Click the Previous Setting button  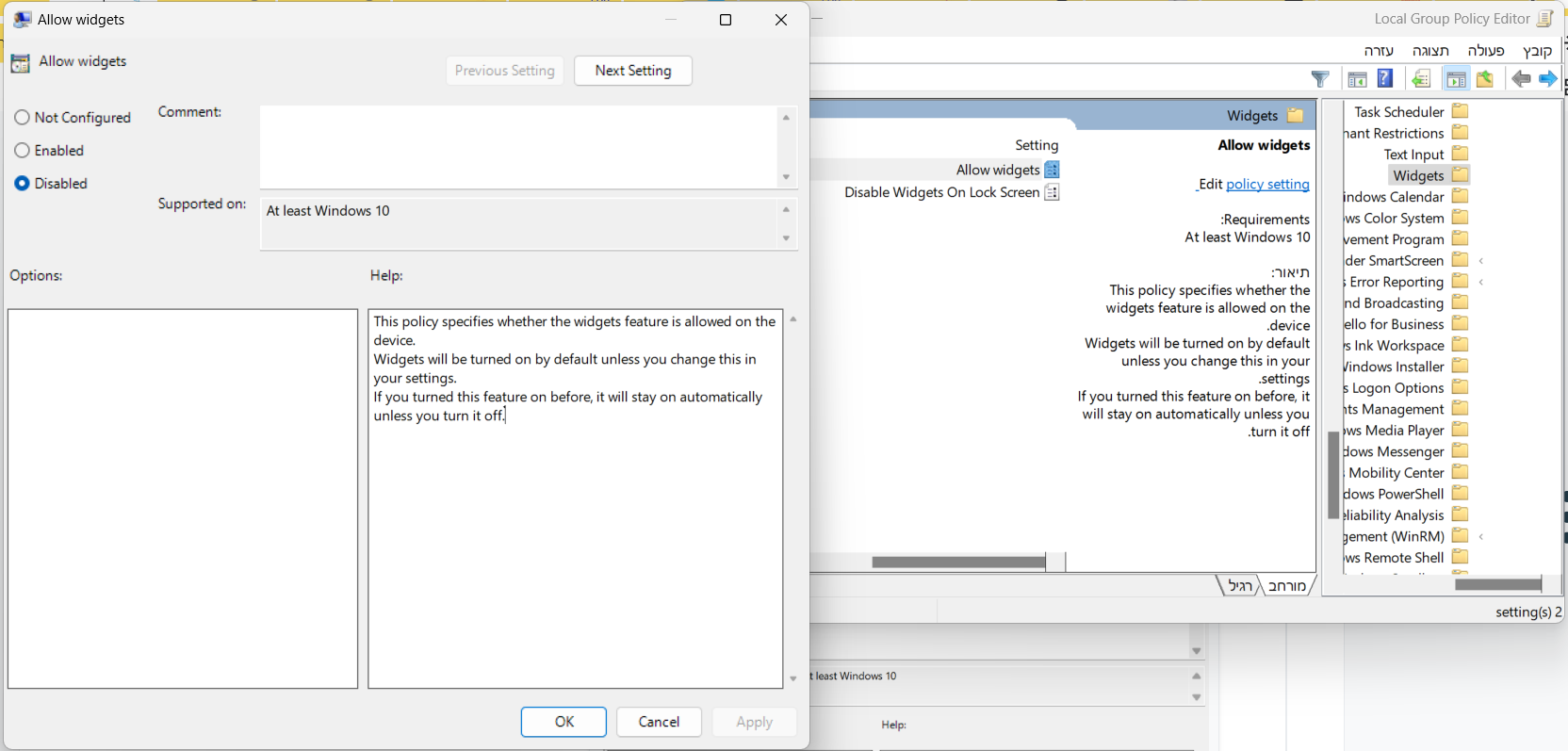505,71
